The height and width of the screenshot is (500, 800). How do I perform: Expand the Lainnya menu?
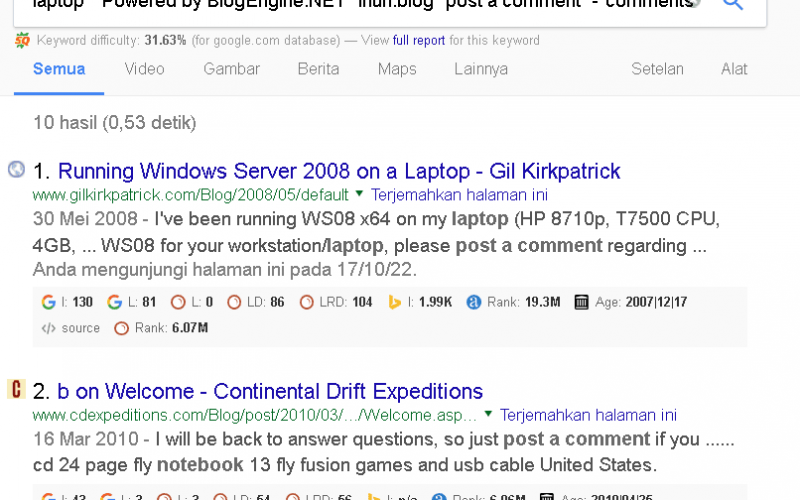tap(481, 69)
